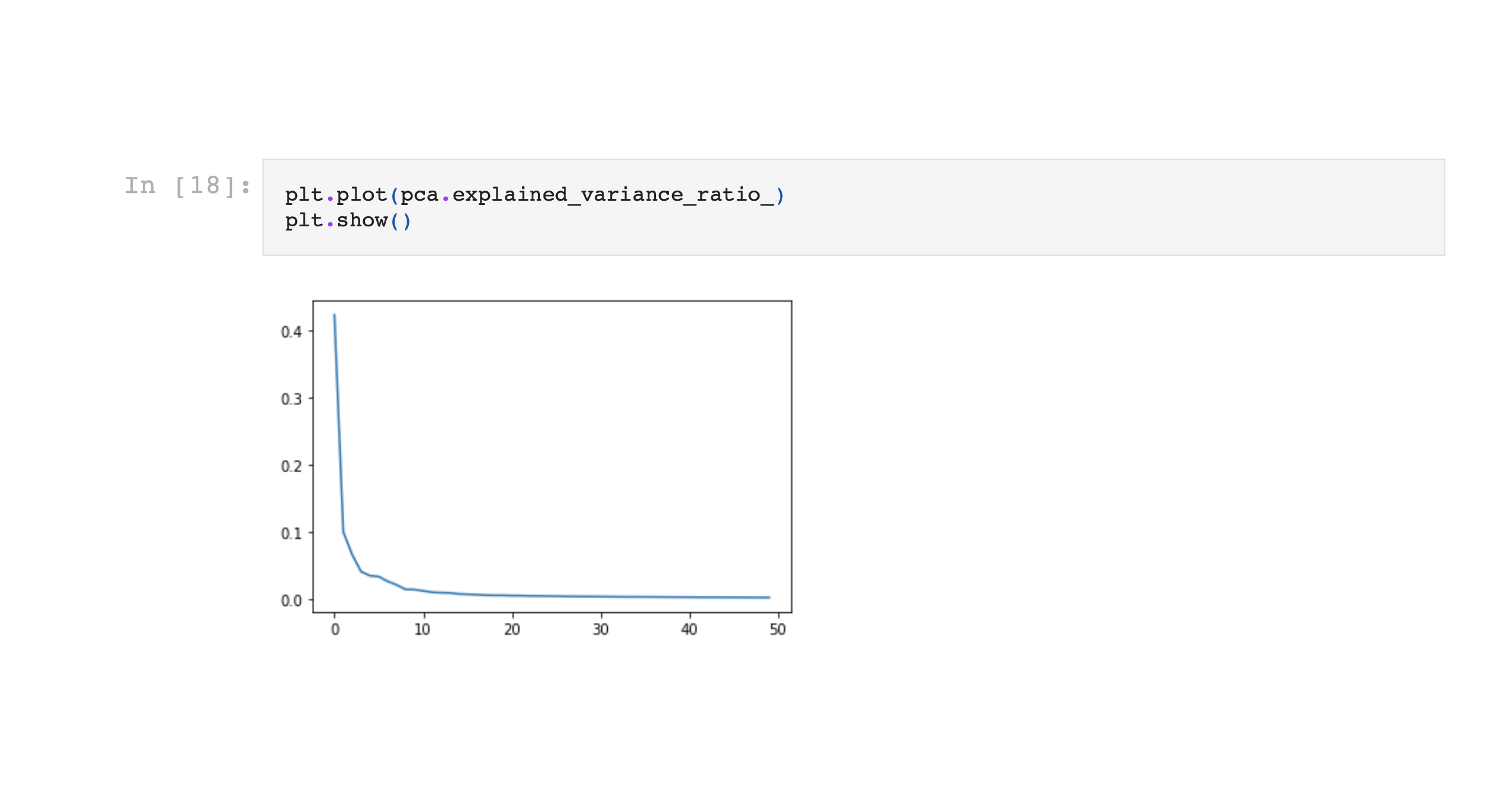
Task: Click the explained variance plot image
Action: point(552,457)
